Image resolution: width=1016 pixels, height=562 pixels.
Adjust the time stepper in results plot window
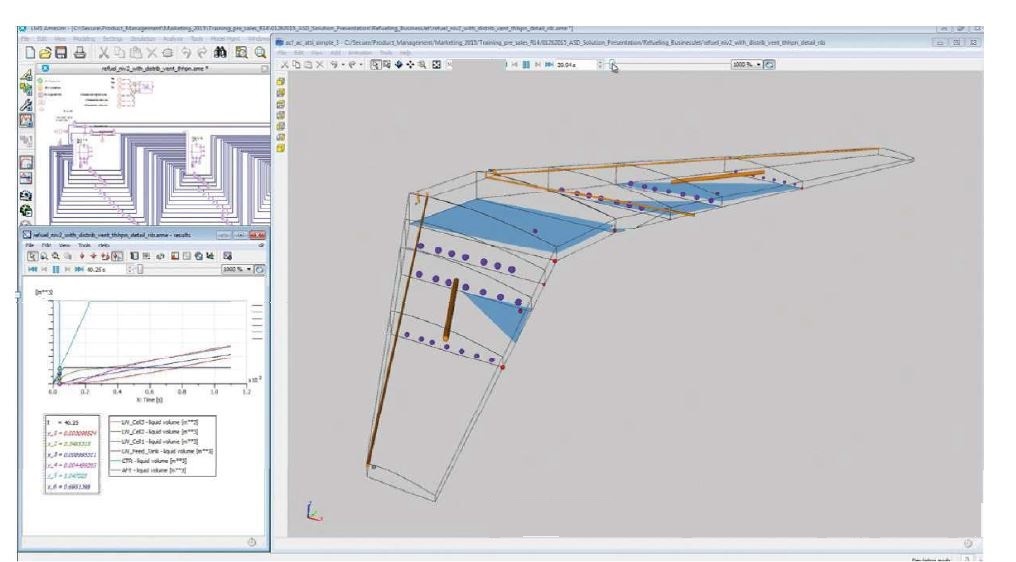coord(130,269)
